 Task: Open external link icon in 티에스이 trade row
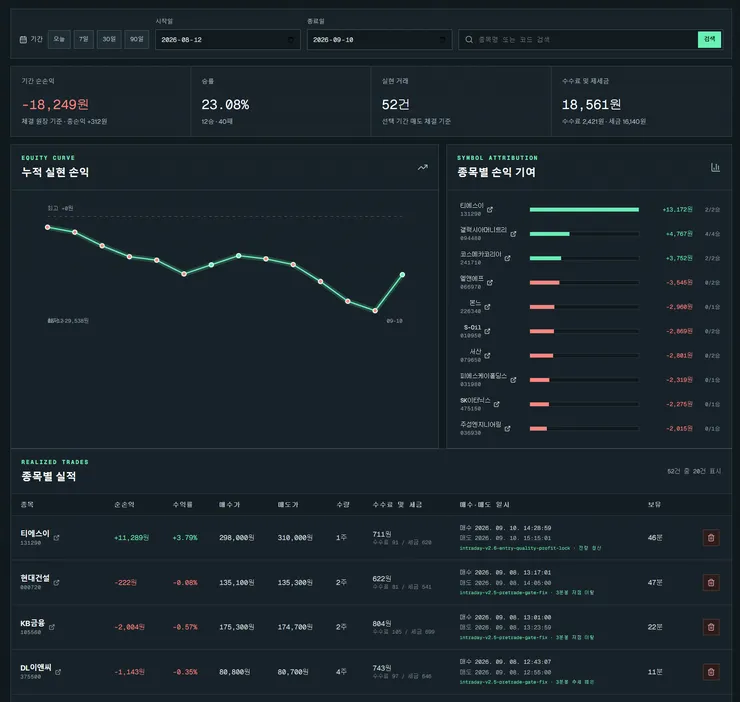pyautogui.click(x=56, y=538)
